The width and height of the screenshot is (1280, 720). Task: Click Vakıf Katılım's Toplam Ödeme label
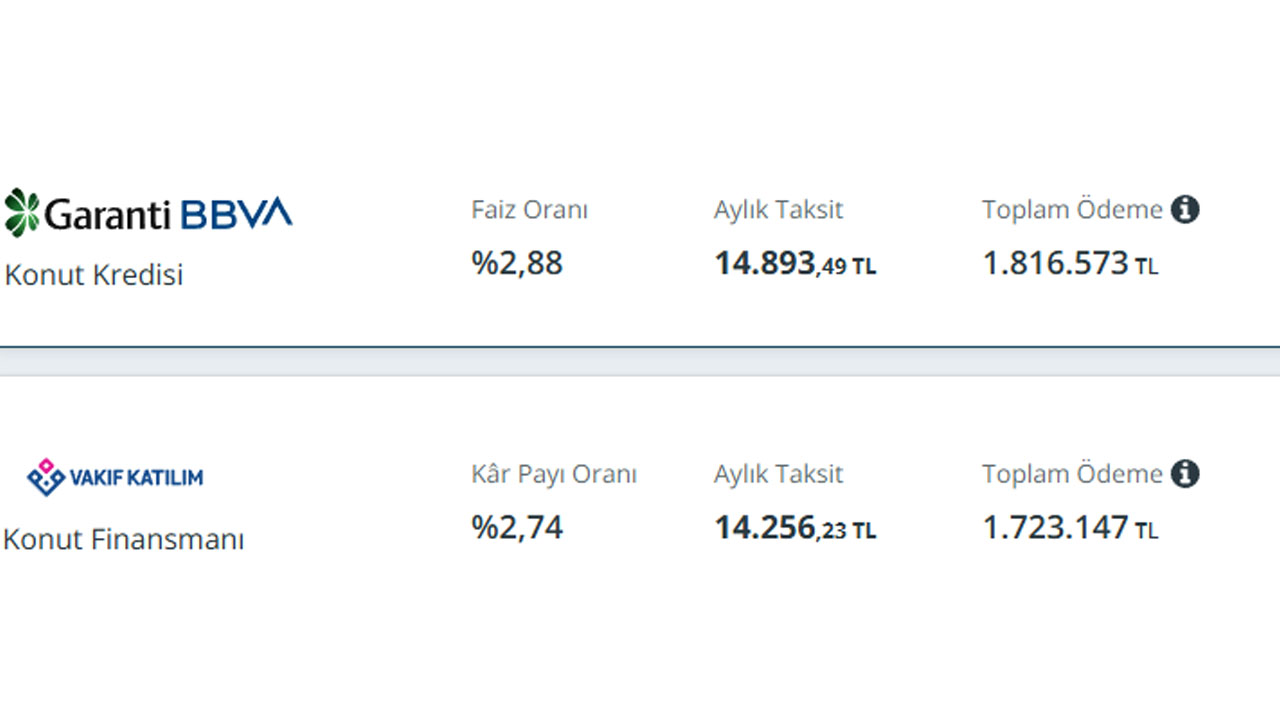pyautogui.click(x=1072, y=474)
